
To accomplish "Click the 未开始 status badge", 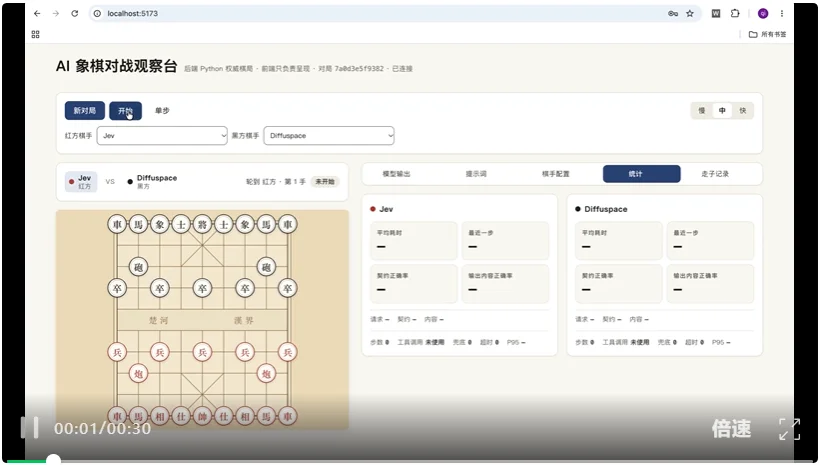I will (325, 182).
